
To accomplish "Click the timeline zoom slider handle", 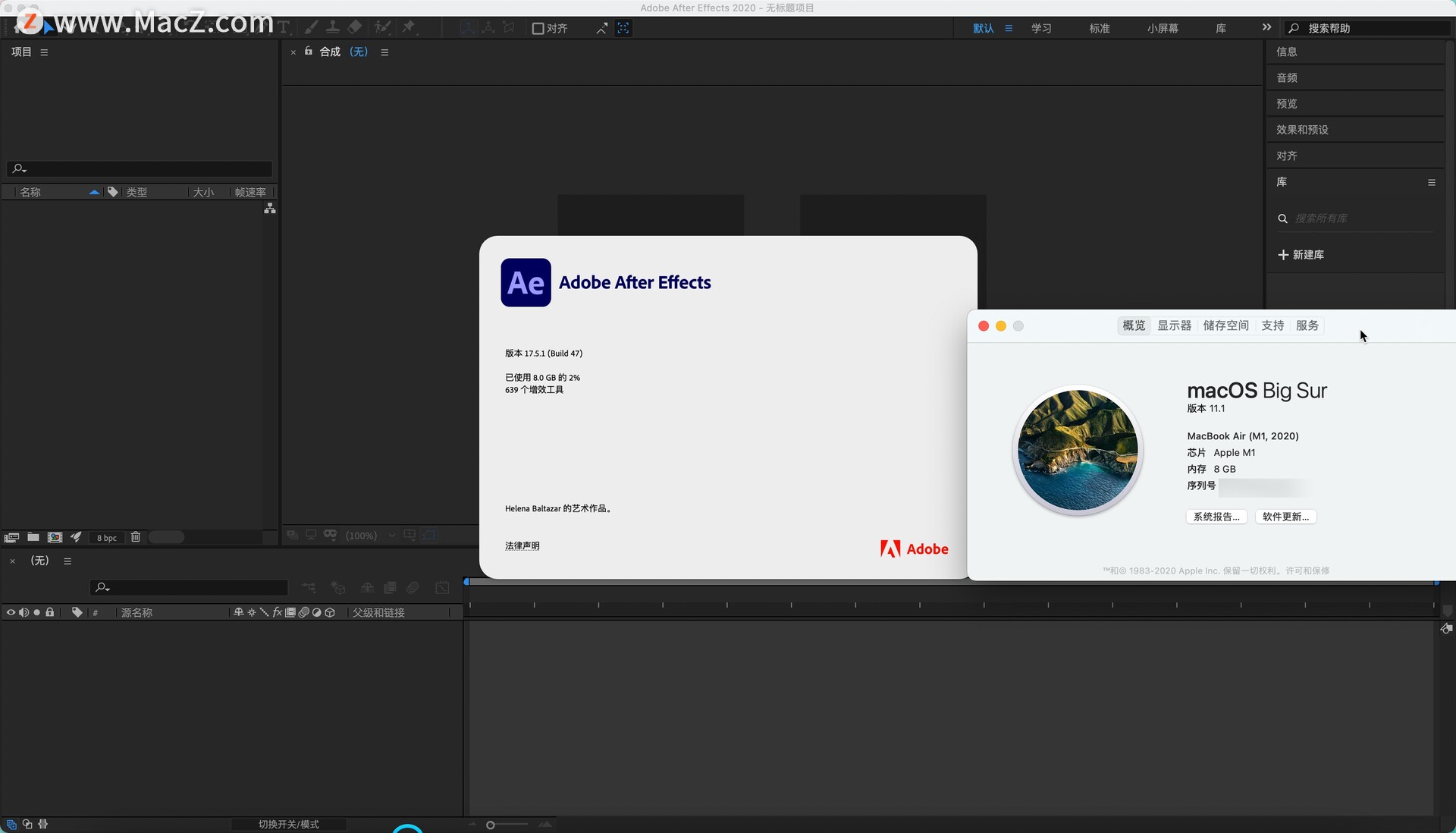I will tap(491, 825).
